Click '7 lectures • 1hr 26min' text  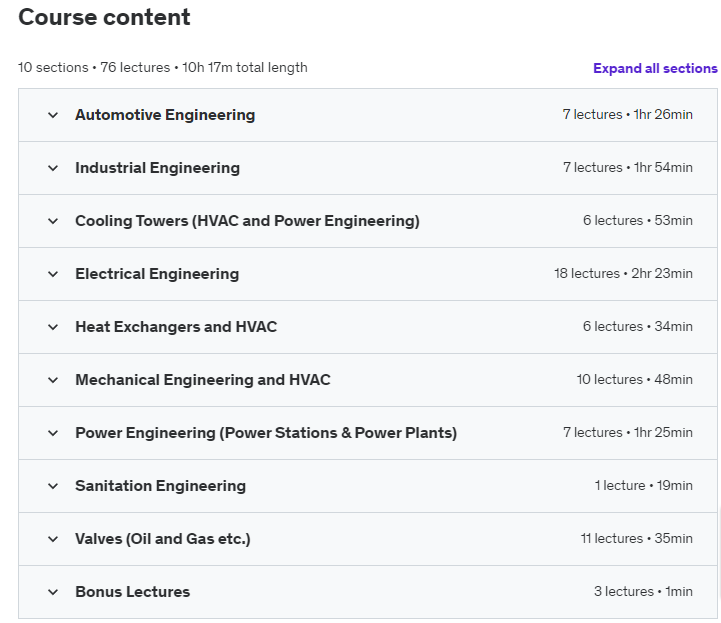click(x=628, y=114)
